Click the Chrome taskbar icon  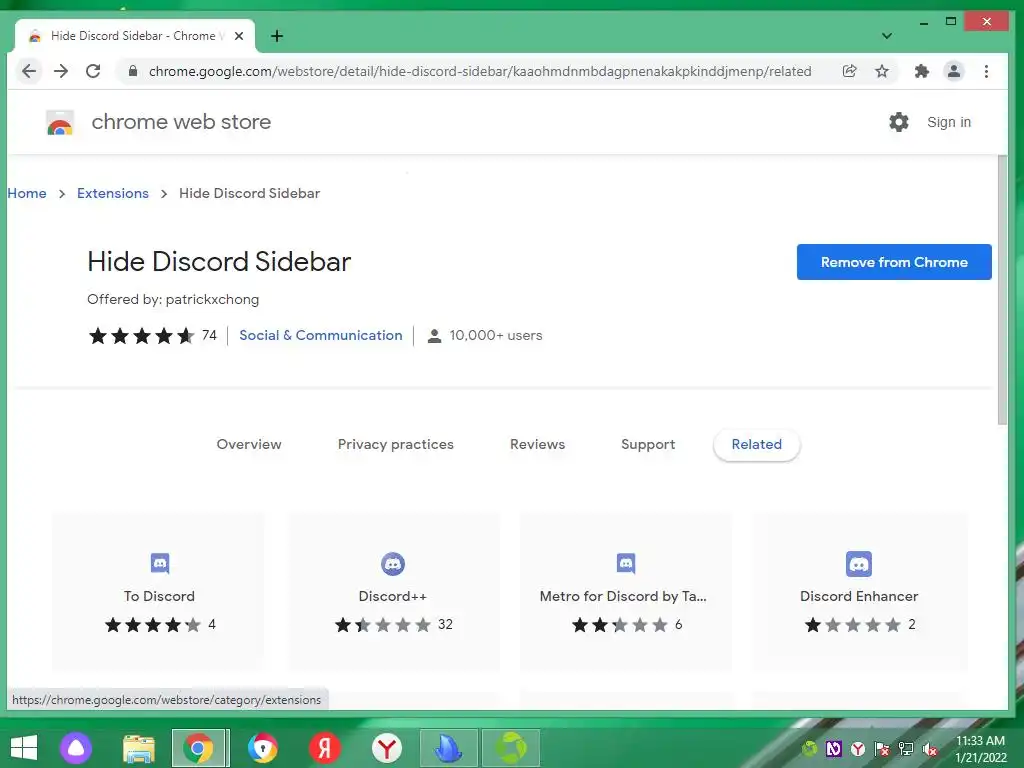(198, 748)
